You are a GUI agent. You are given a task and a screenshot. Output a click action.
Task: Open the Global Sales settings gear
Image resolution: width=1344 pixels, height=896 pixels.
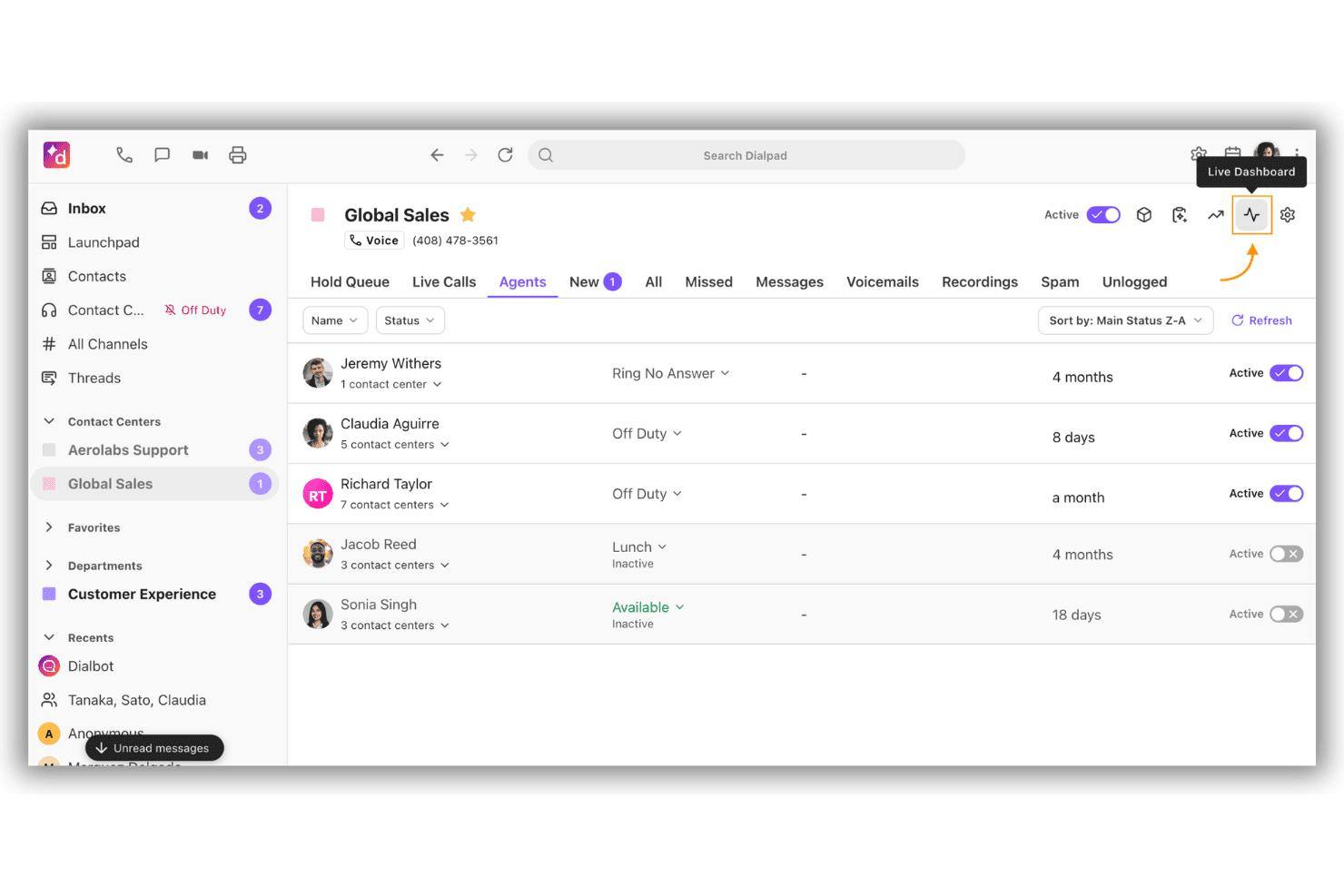click(x=1288, y=215)
